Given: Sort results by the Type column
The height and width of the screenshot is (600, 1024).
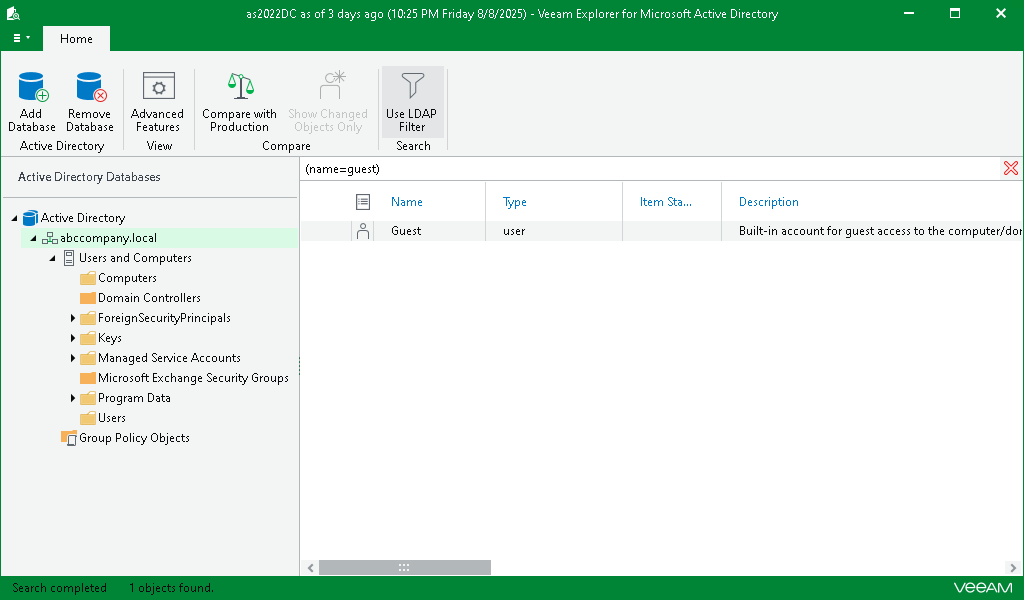Looking at the screenshot, I should (514, 201).
